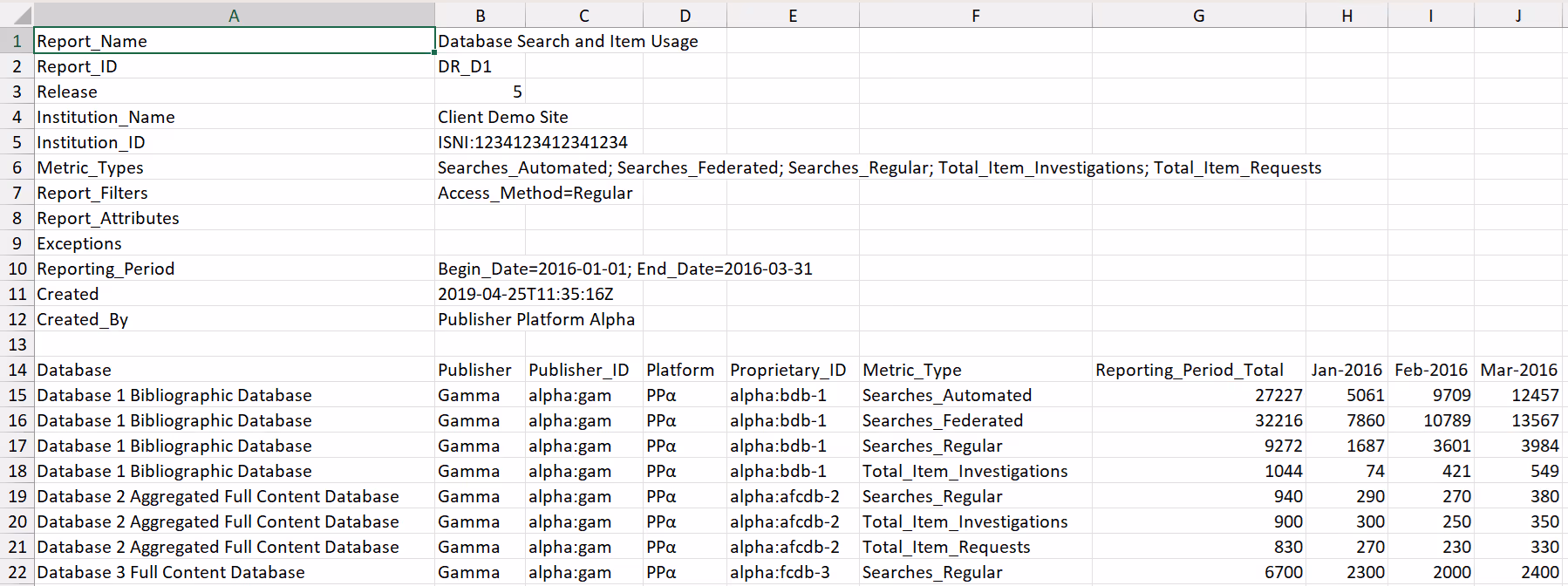Select column A header
Image resolution: width=1568 pixels, height=586 pixels.
pos(234,15)
